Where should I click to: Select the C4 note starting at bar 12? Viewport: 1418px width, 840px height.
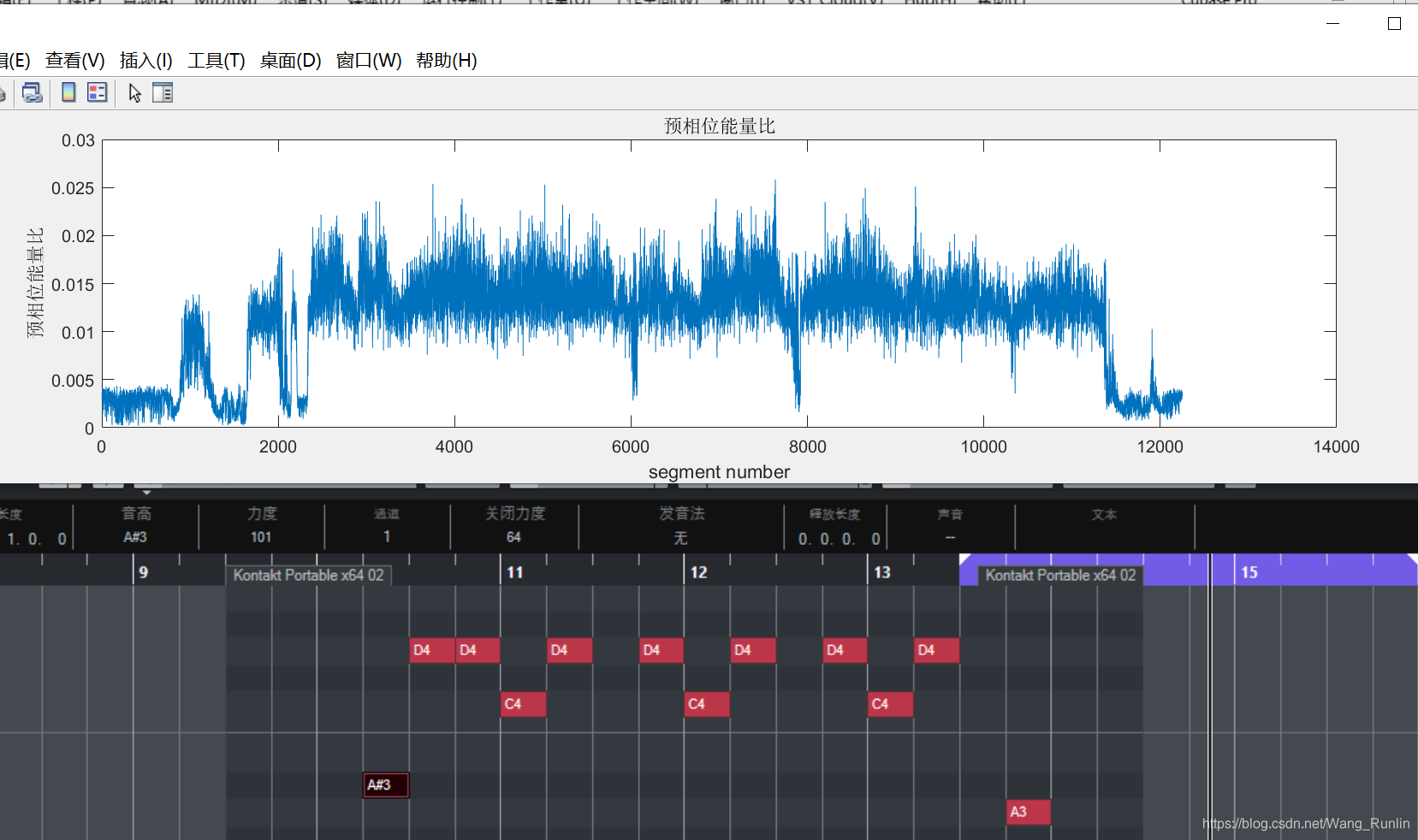pyautogui.click(x=707, y=704)
